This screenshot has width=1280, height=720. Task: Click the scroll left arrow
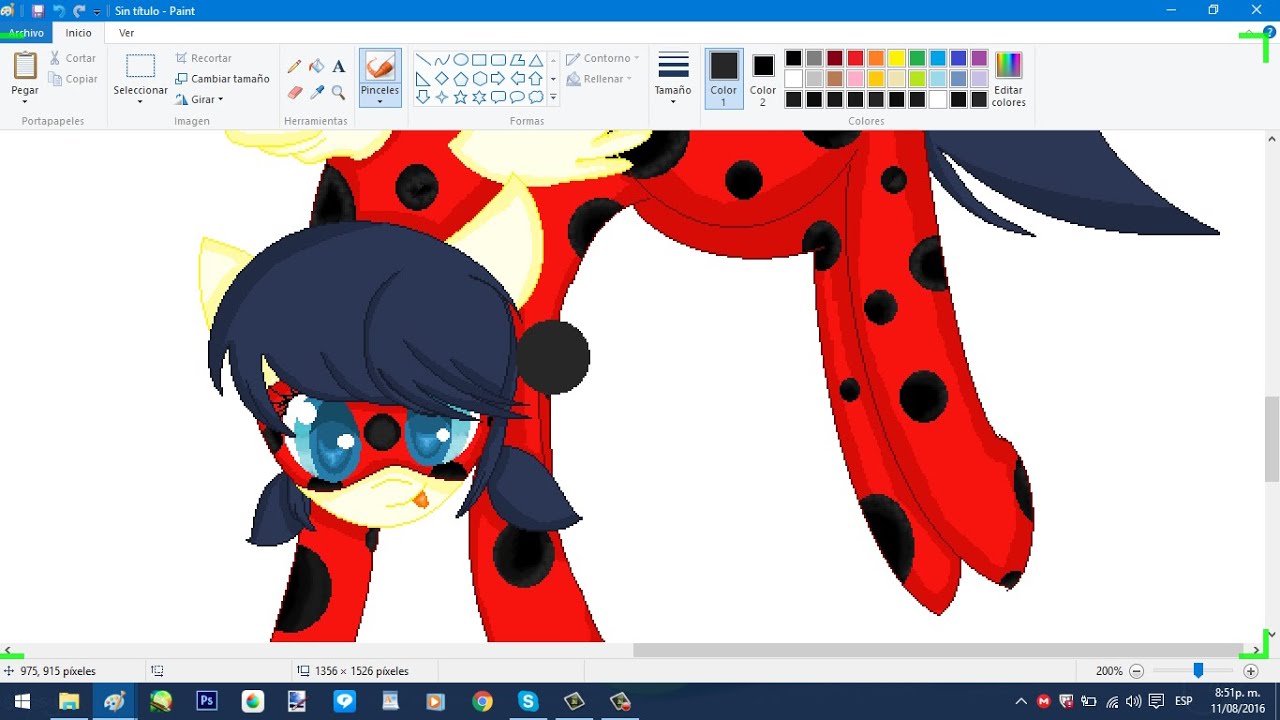click(x=7, y=650)
